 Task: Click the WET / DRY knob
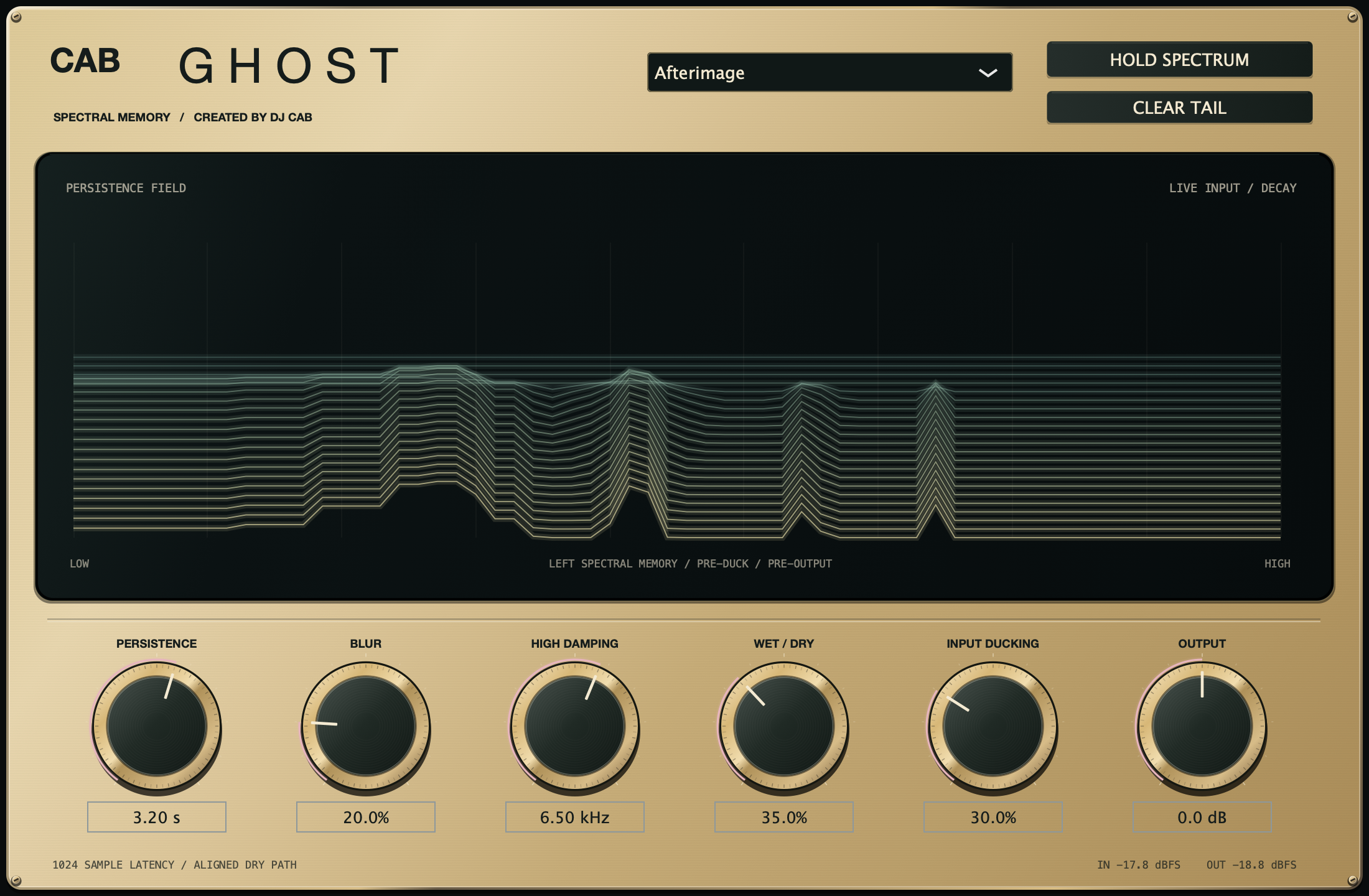pos(784,726)
